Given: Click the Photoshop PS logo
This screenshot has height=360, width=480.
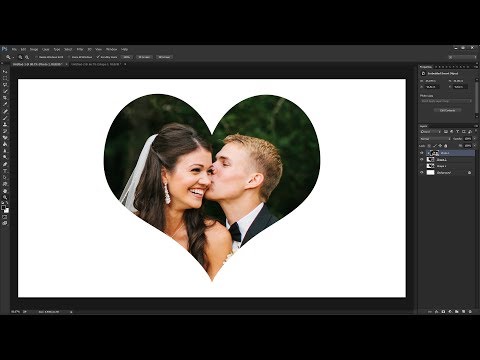Looking at the screenshot, I should click(4, 49).
